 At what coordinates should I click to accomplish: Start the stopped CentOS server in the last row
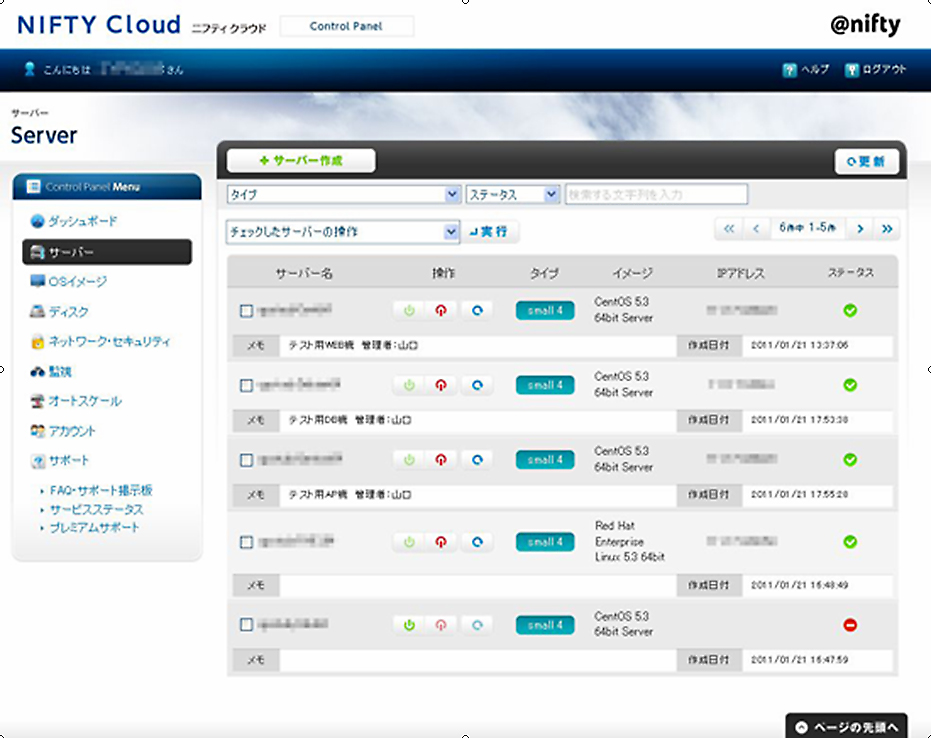(x=408, y=625)
